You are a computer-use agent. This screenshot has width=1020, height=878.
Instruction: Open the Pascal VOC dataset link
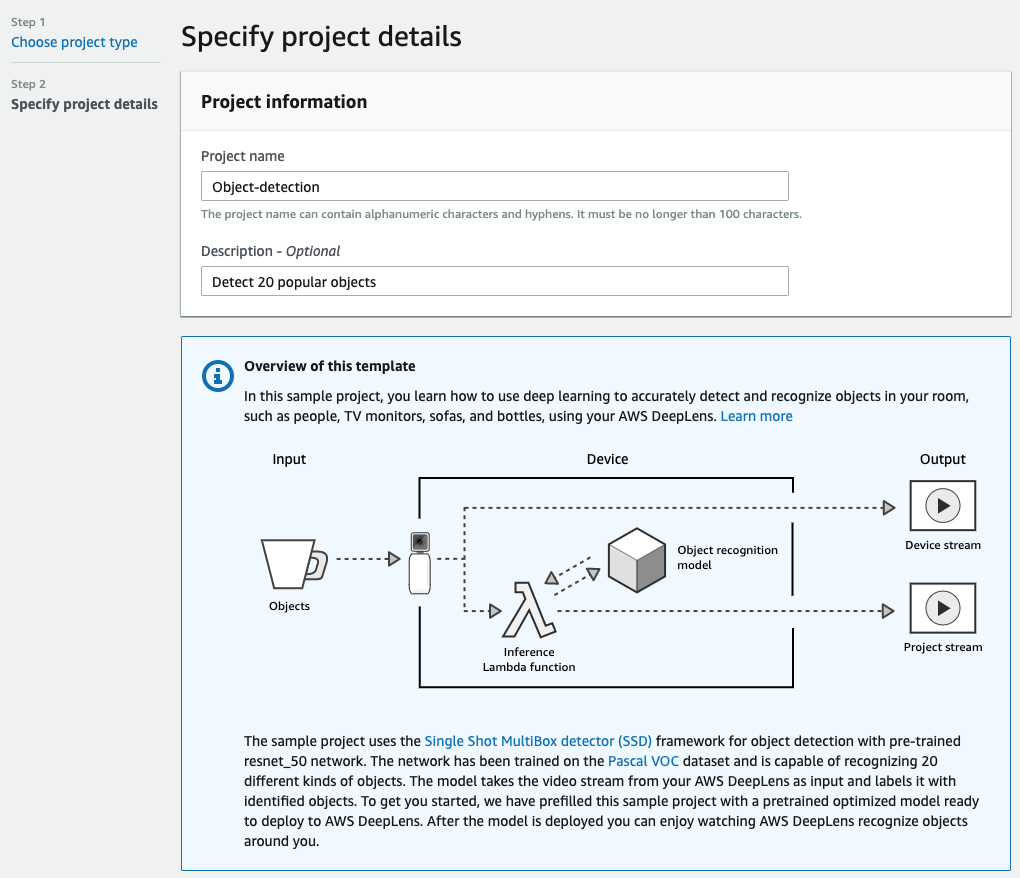coord(643,761)
